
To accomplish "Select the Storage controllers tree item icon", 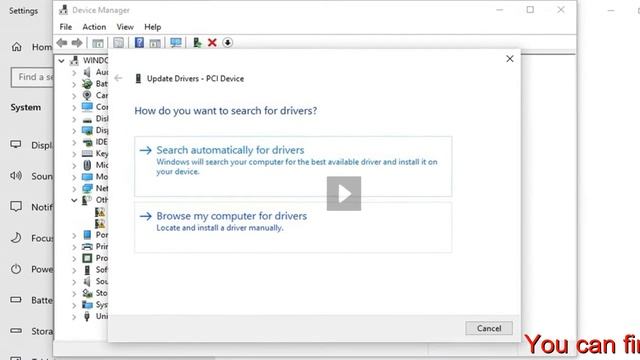I will pos(87,293).
